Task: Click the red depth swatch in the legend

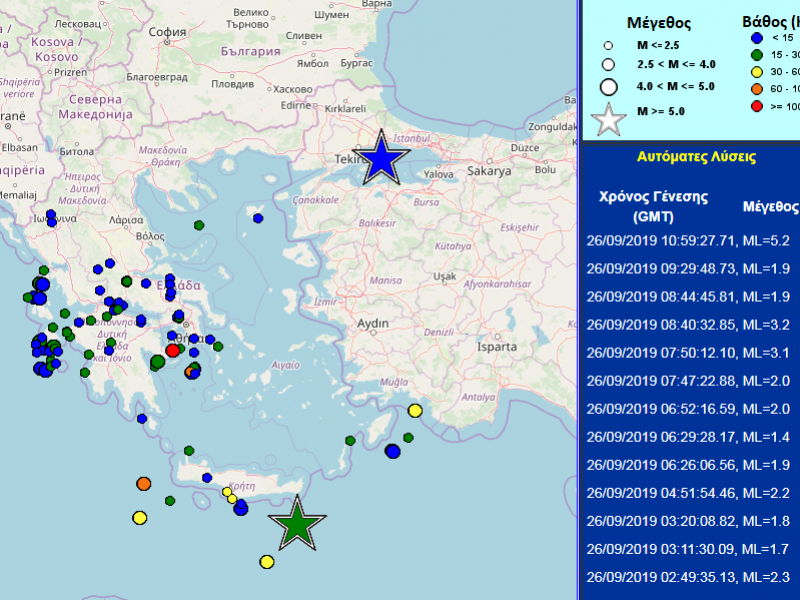Action: (758, 106)
